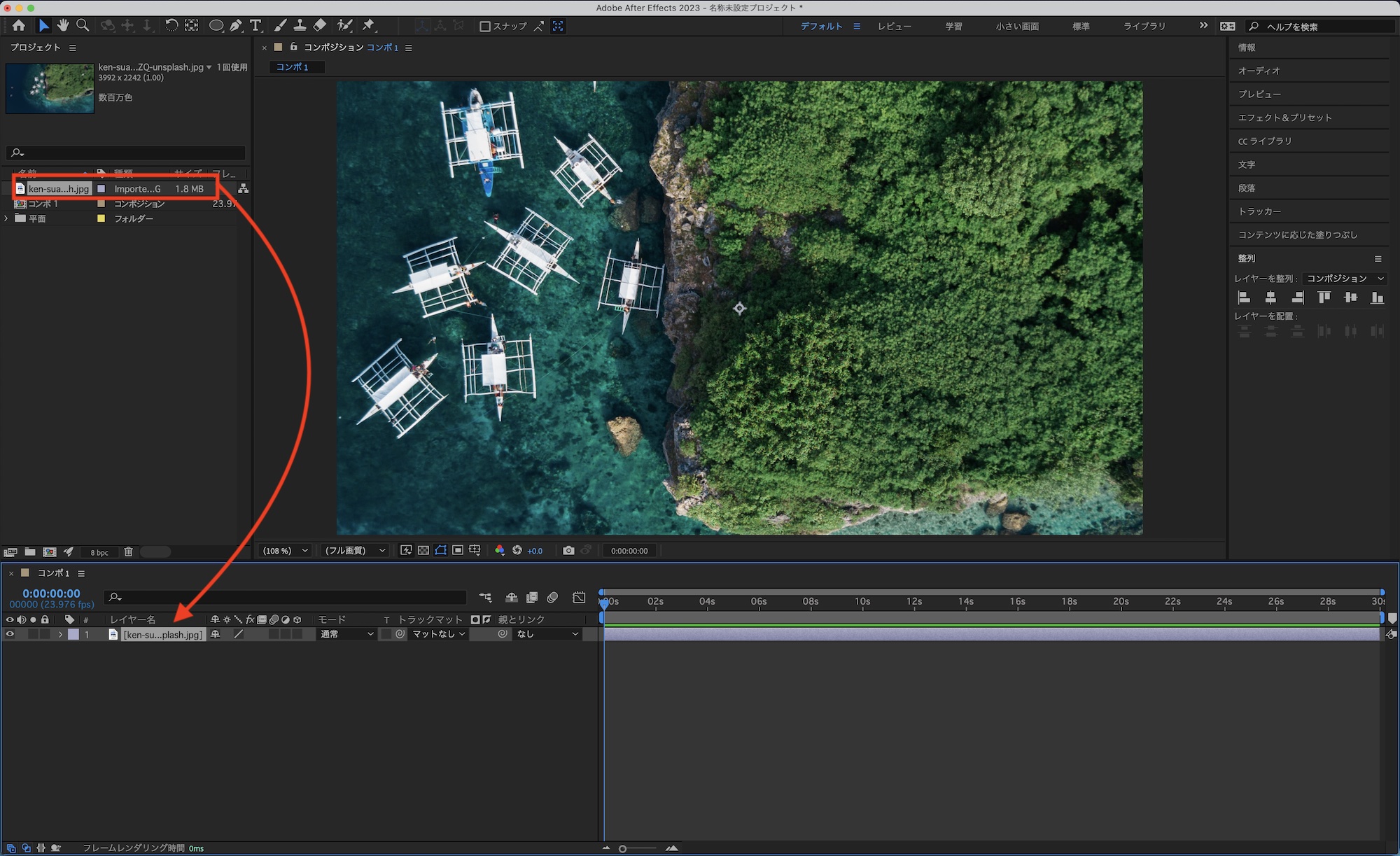Screen dimensions: 1400x856
Task: Enable the スナップ checkbox
Action: click(484, 27)
